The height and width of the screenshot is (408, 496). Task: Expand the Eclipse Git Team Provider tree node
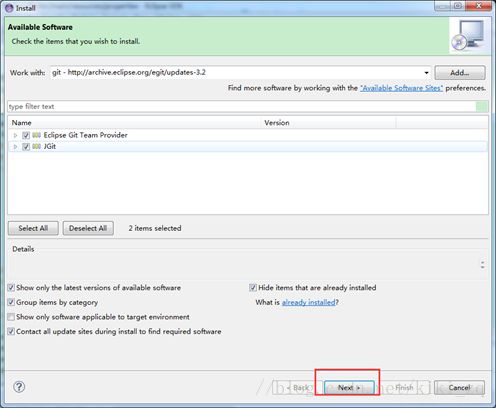coord(15,135)
